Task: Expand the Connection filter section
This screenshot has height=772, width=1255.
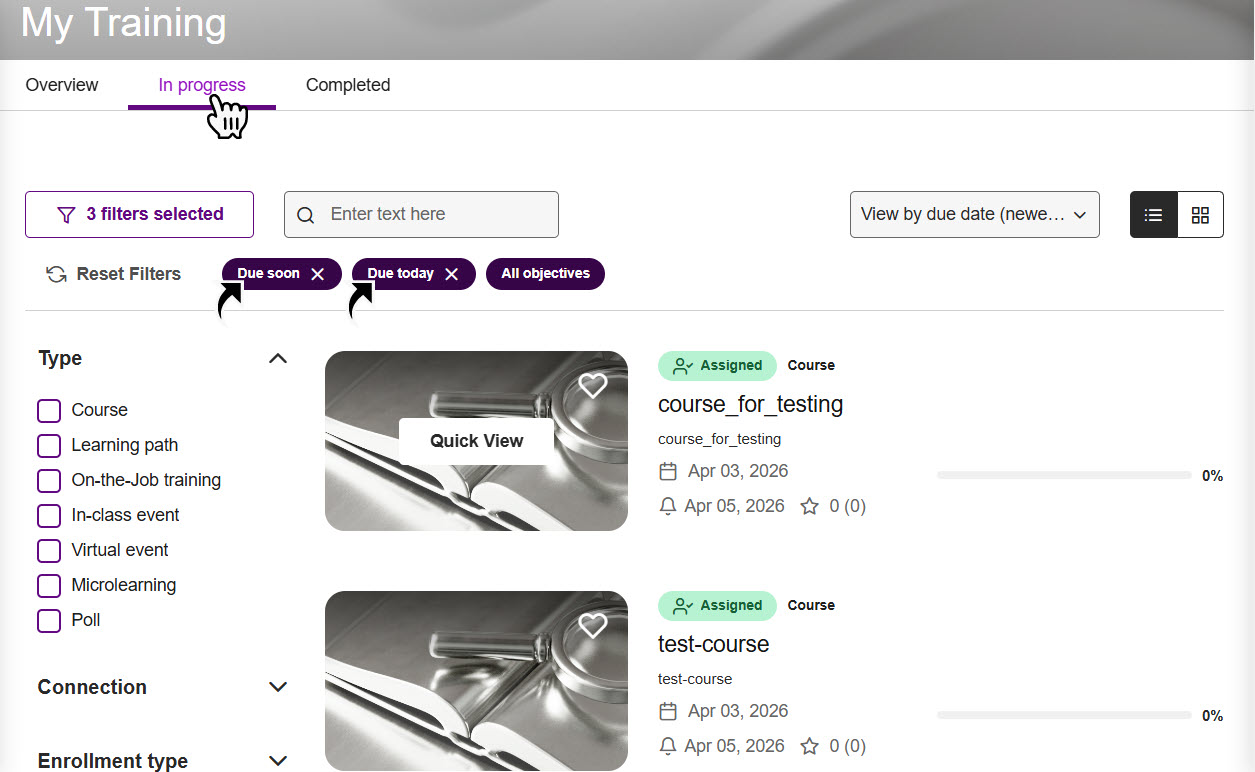Action: [278, 687]
